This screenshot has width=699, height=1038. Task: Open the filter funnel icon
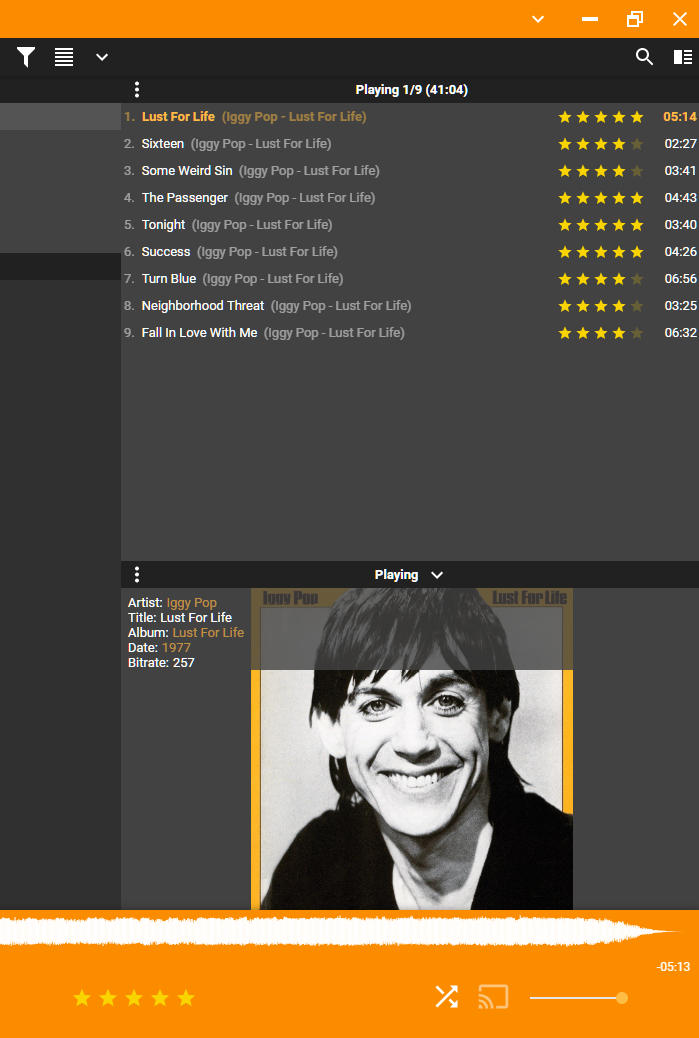26,57
